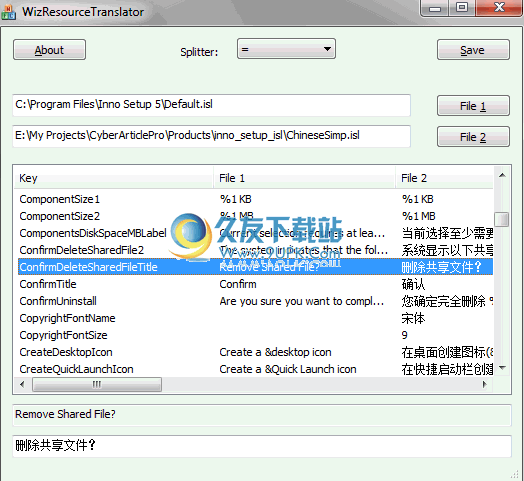The width and height of the screenshot is (524, 481).
Task: Focus the ChineseSimp.isl path field
Action: click(211, 136)
